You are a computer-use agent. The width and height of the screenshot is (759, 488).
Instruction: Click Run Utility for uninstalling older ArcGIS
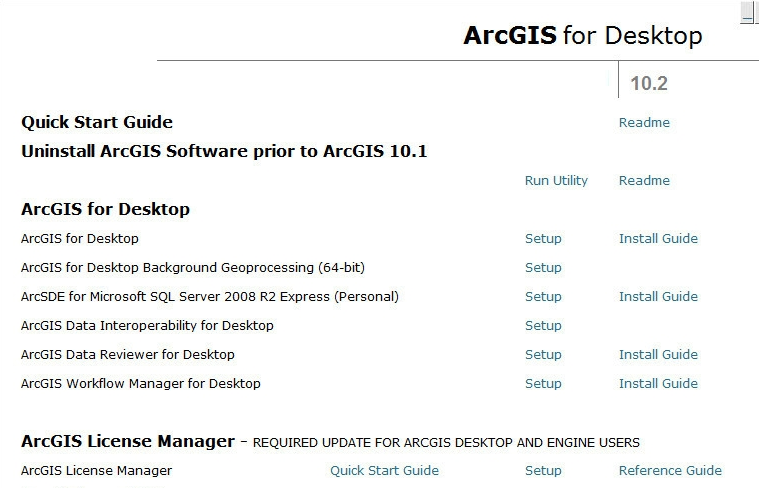click(x=556, y=181)
